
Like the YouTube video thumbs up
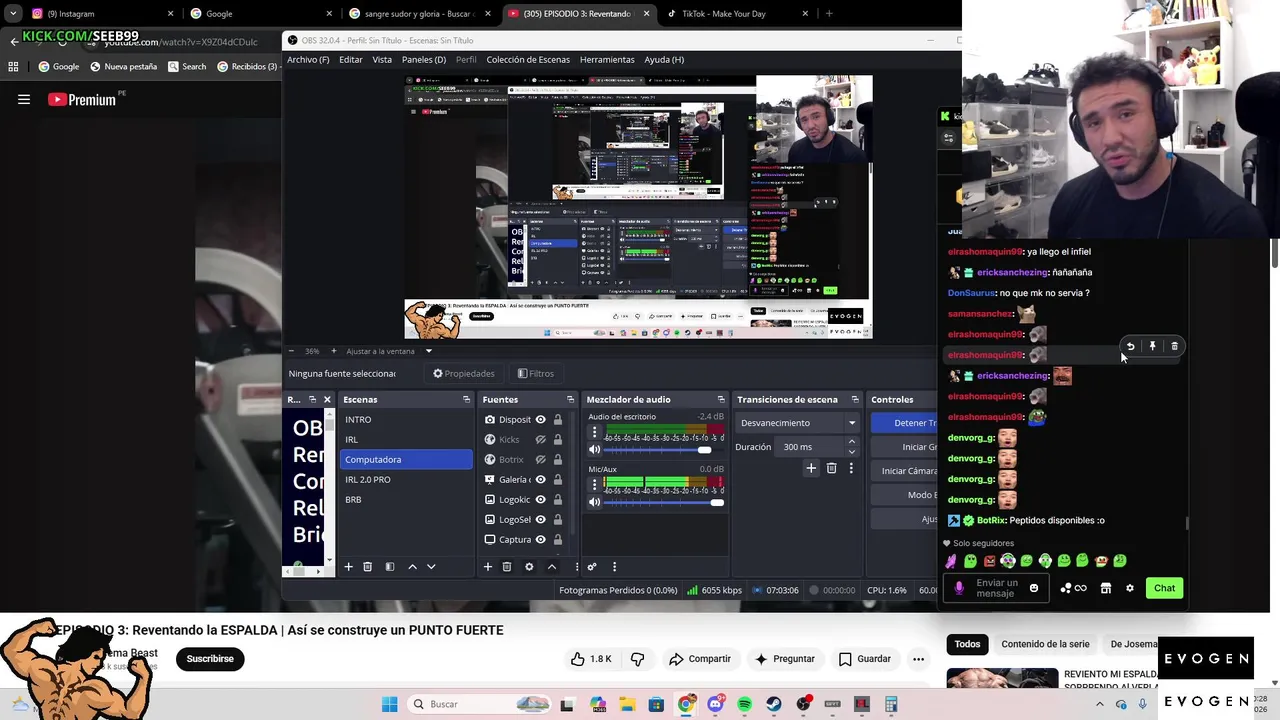coord(591,659)
